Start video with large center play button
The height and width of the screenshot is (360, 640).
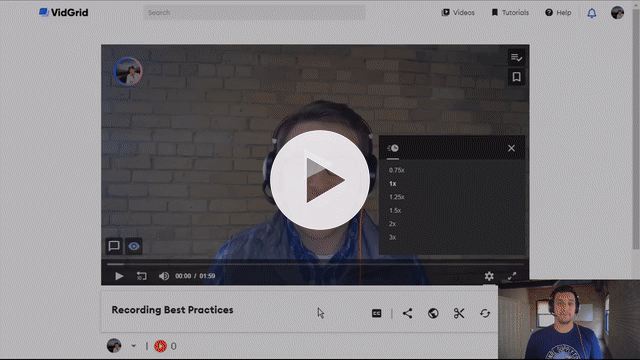[x=320, y=180]
